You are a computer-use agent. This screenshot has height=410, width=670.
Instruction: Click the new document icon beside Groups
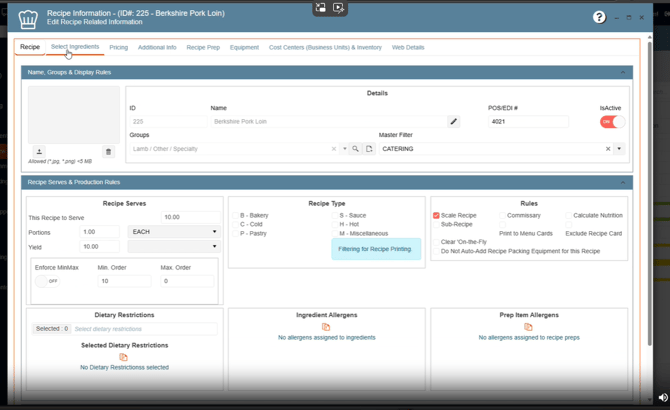coord(369,149)
